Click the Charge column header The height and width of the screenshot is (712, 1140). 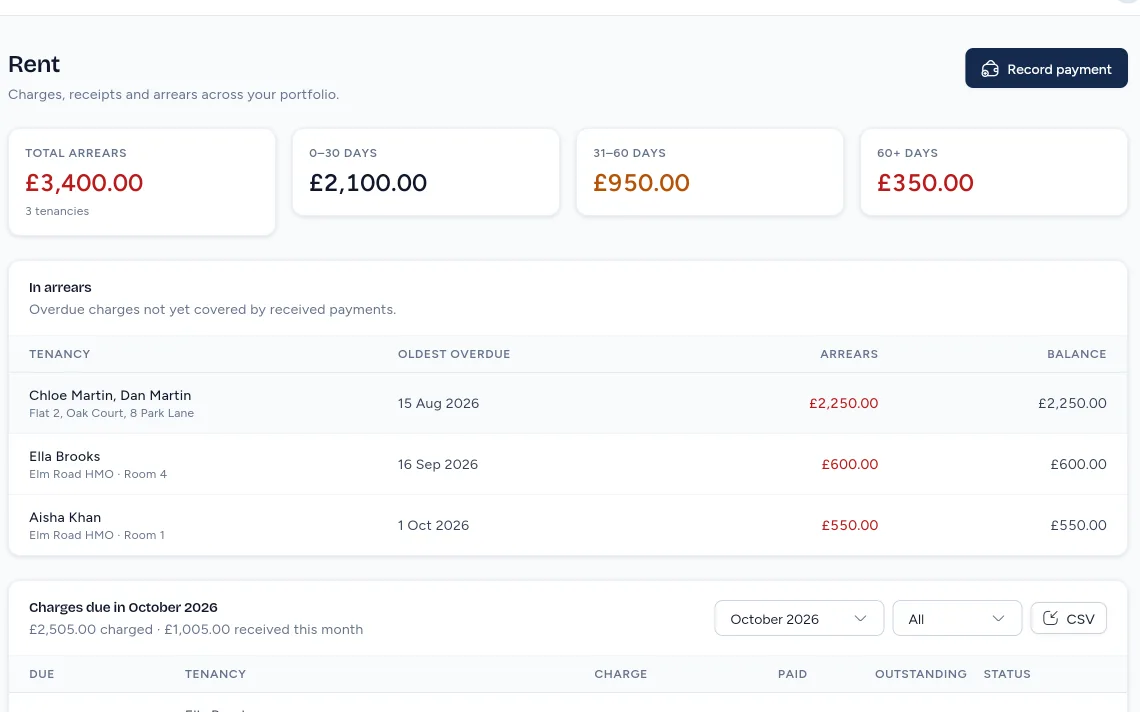pos(620,674)
